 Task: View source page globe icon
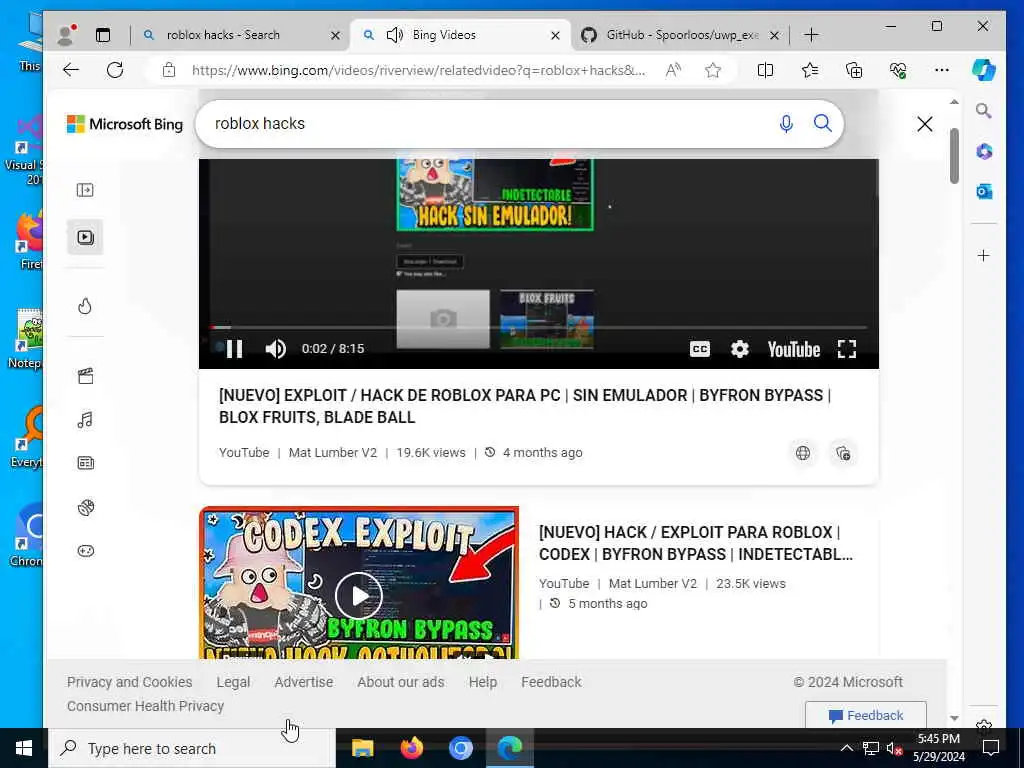(x=803, y=453)
